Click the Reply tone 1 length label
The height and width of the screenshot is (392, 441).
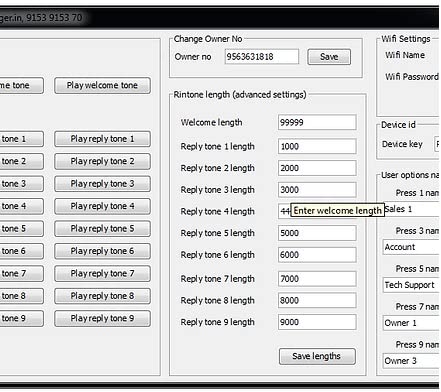coord(217,146)
